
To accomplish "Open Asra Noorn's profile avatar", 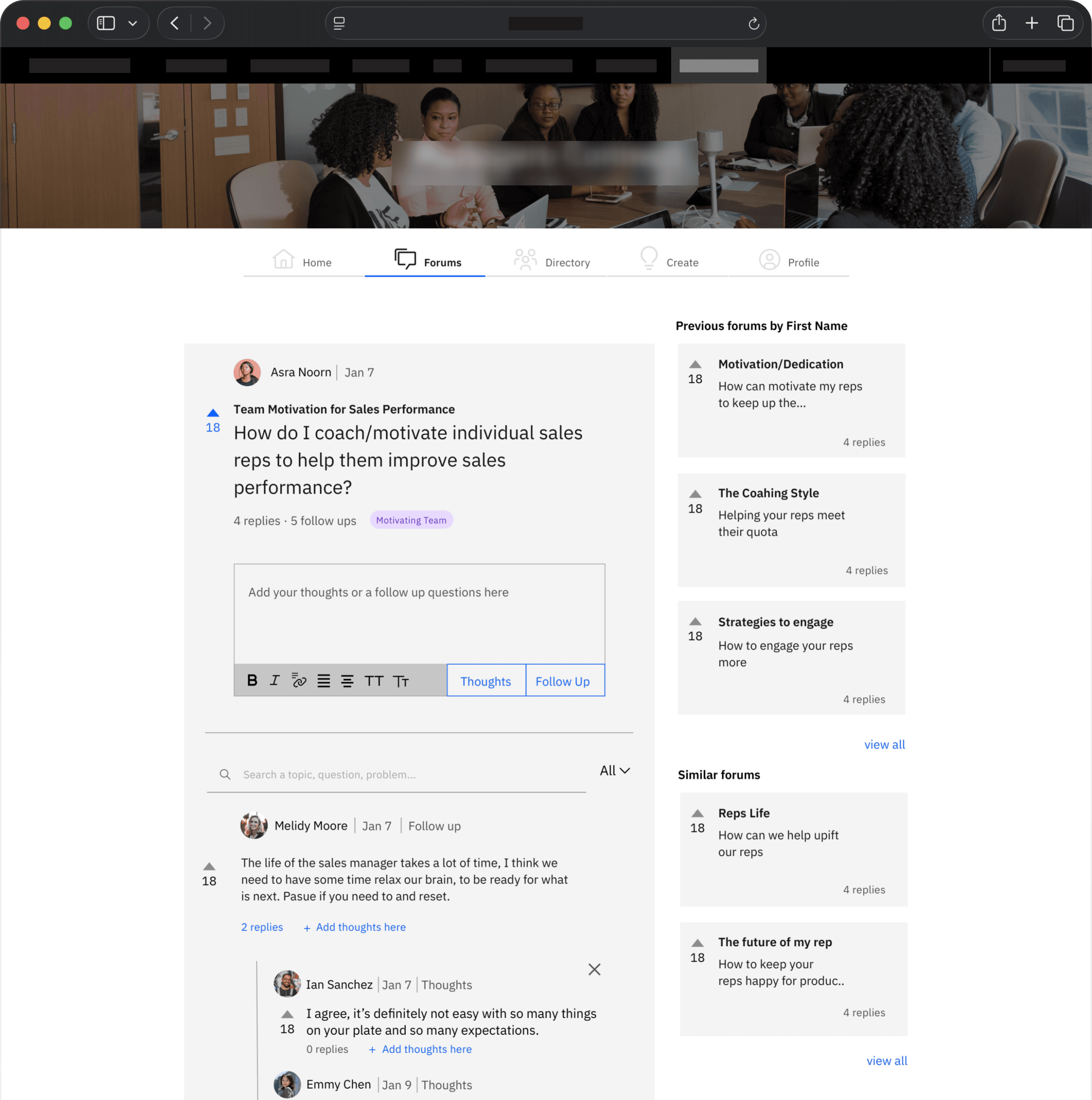I will click(x=247, y=372).
